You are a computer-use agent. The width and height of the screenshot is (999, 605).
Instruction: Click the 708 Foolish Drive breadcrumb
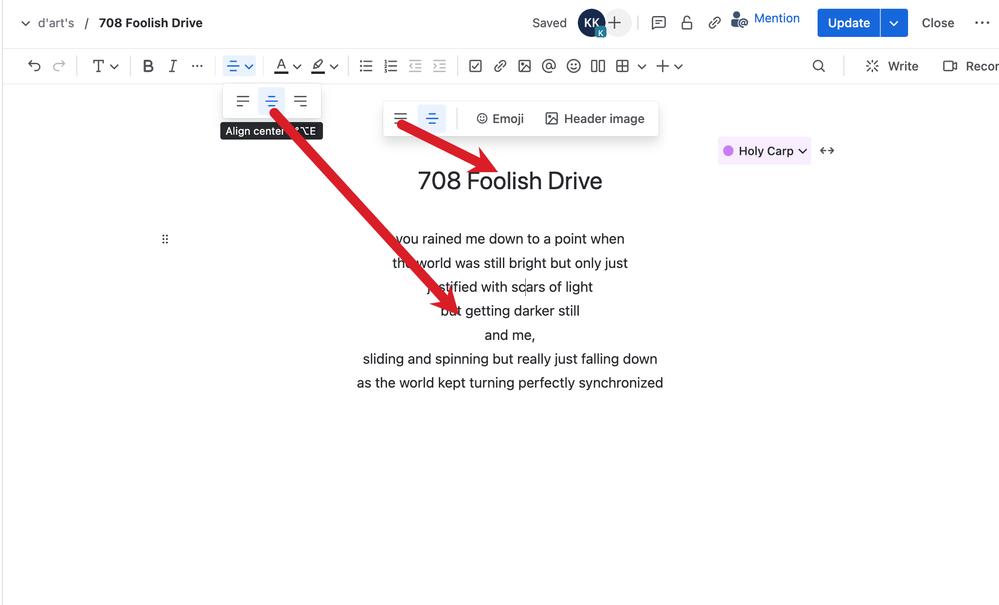[150, 23]
